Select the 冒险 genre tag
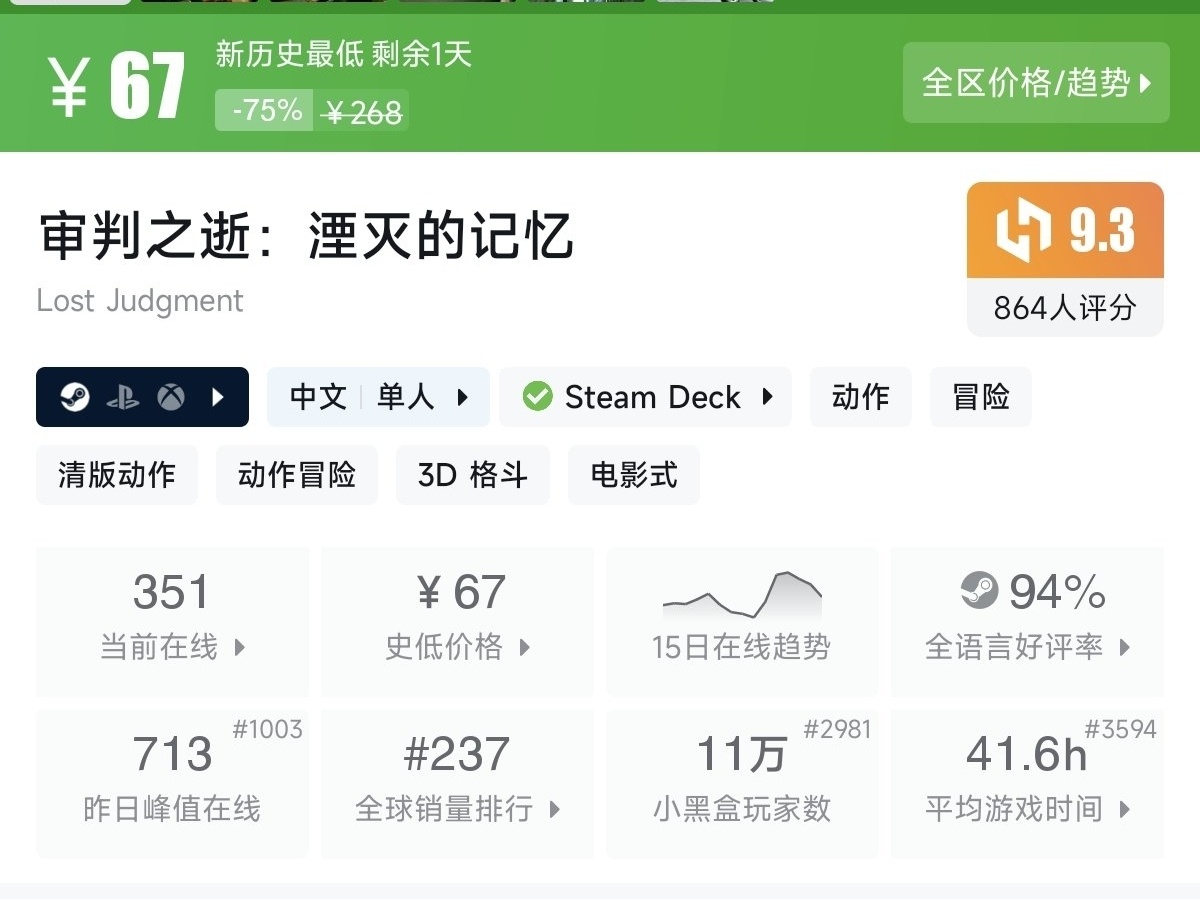Screen dimensions: 1200x899 [980, 397]
